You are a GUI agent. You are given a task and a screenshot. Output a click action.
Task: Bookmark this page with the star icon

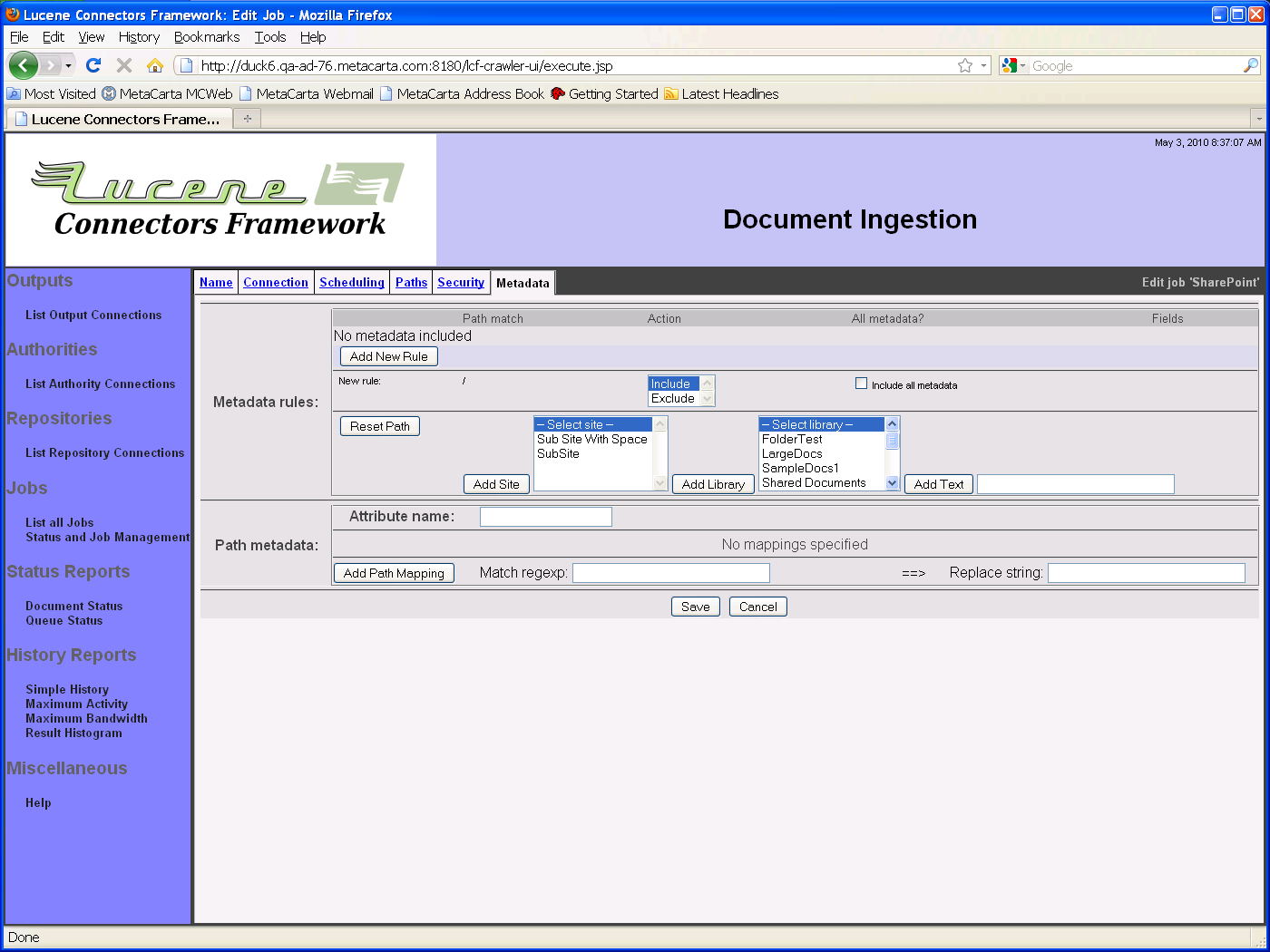pos(964,65)
